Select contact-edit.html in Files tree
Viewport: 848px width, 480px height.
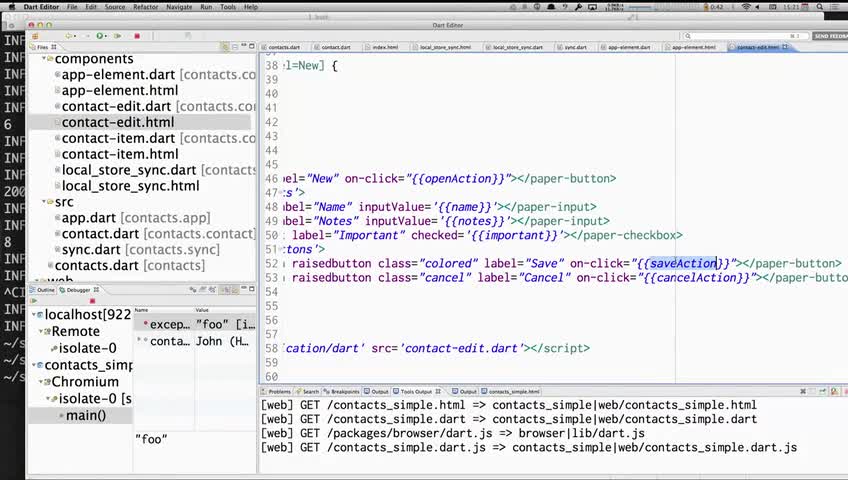point(118,122)
